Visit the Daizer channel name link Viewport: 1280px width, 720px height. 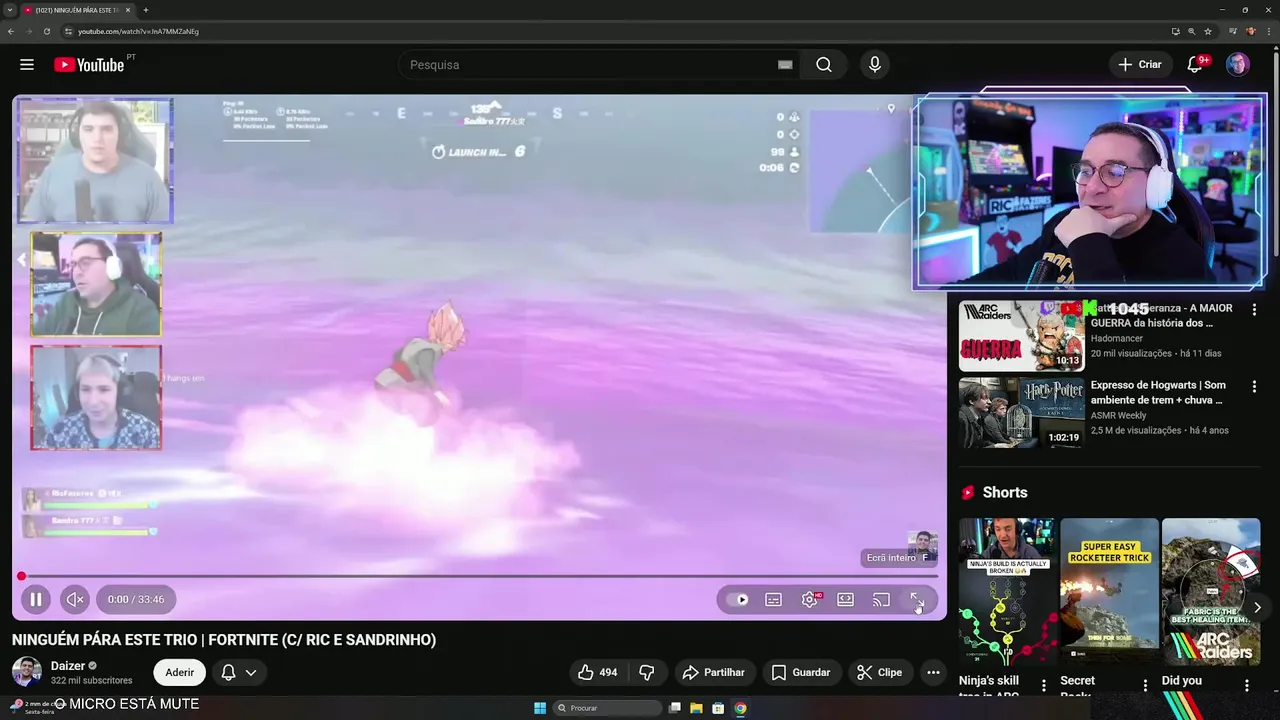pyautogui.click(x=68, y=666)
